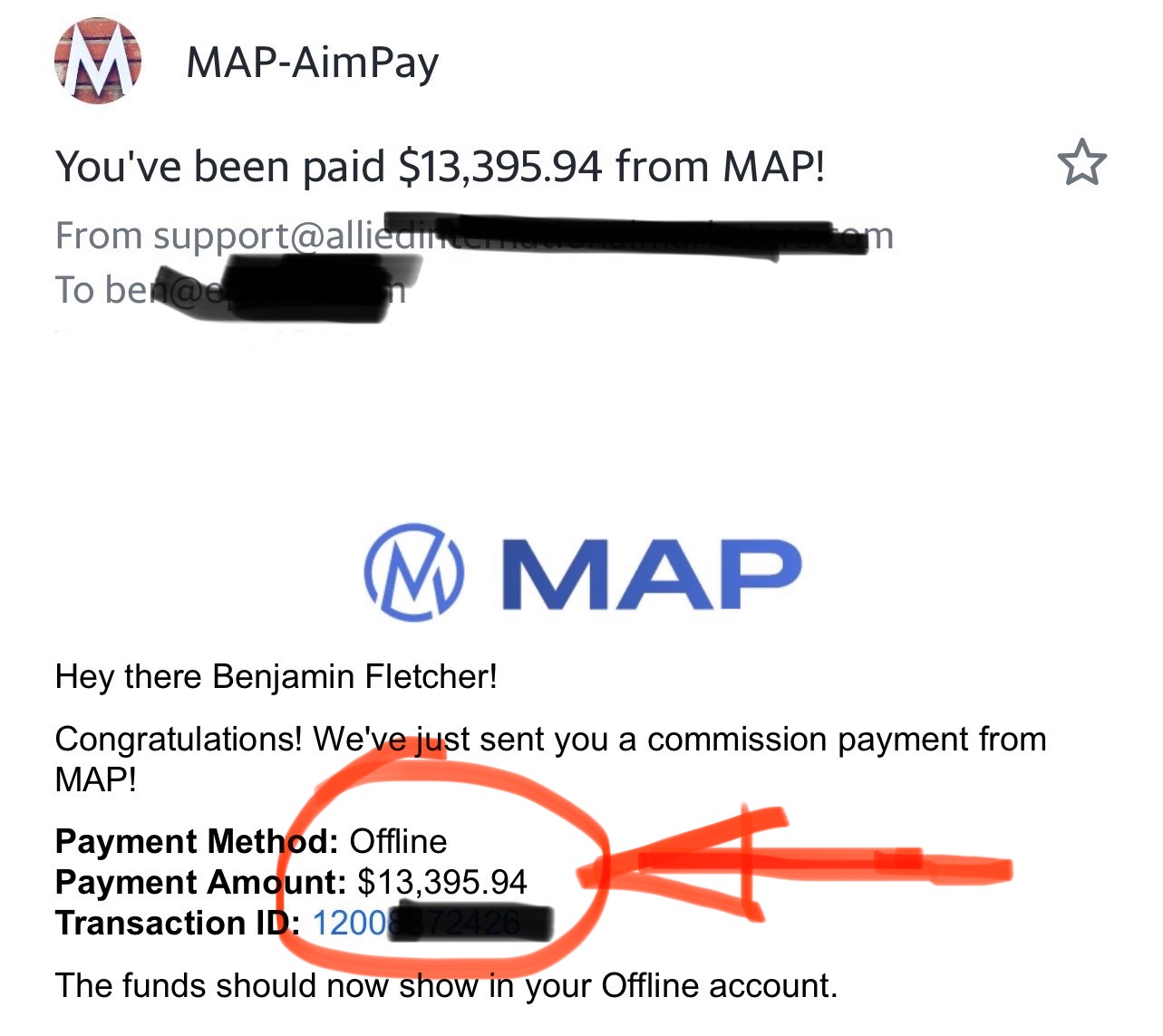The height and width of the screenshot is (1036, 1163).
Task: Click the "Transaction ID:" label
Action: point(177,924)
